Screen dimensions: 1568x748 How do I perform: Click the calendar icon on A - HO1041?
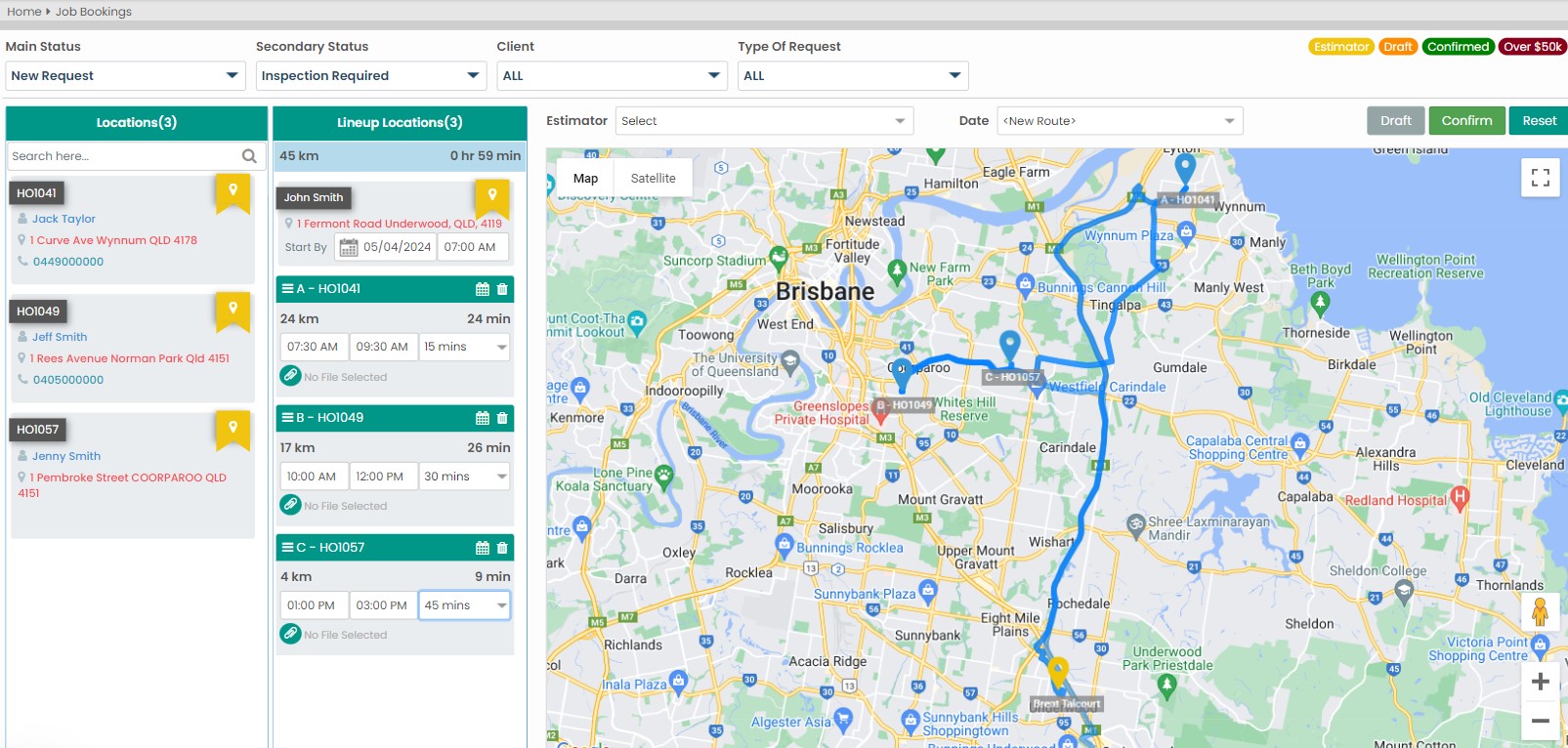coord(482,289)
